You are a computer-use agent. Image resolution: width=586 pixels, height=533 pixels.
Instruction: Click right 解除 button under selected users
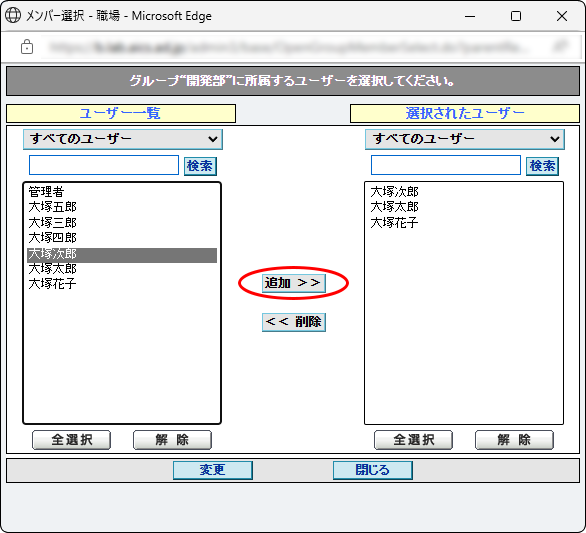pos(514,440)
